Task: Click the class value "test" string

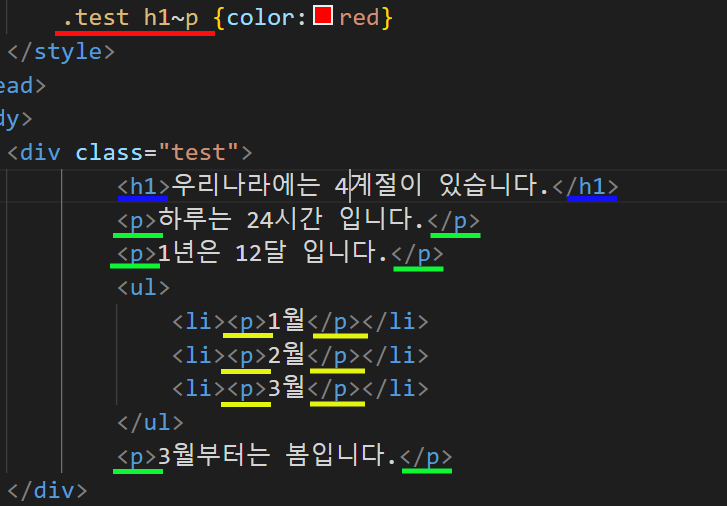Action: tap(199, 152)
